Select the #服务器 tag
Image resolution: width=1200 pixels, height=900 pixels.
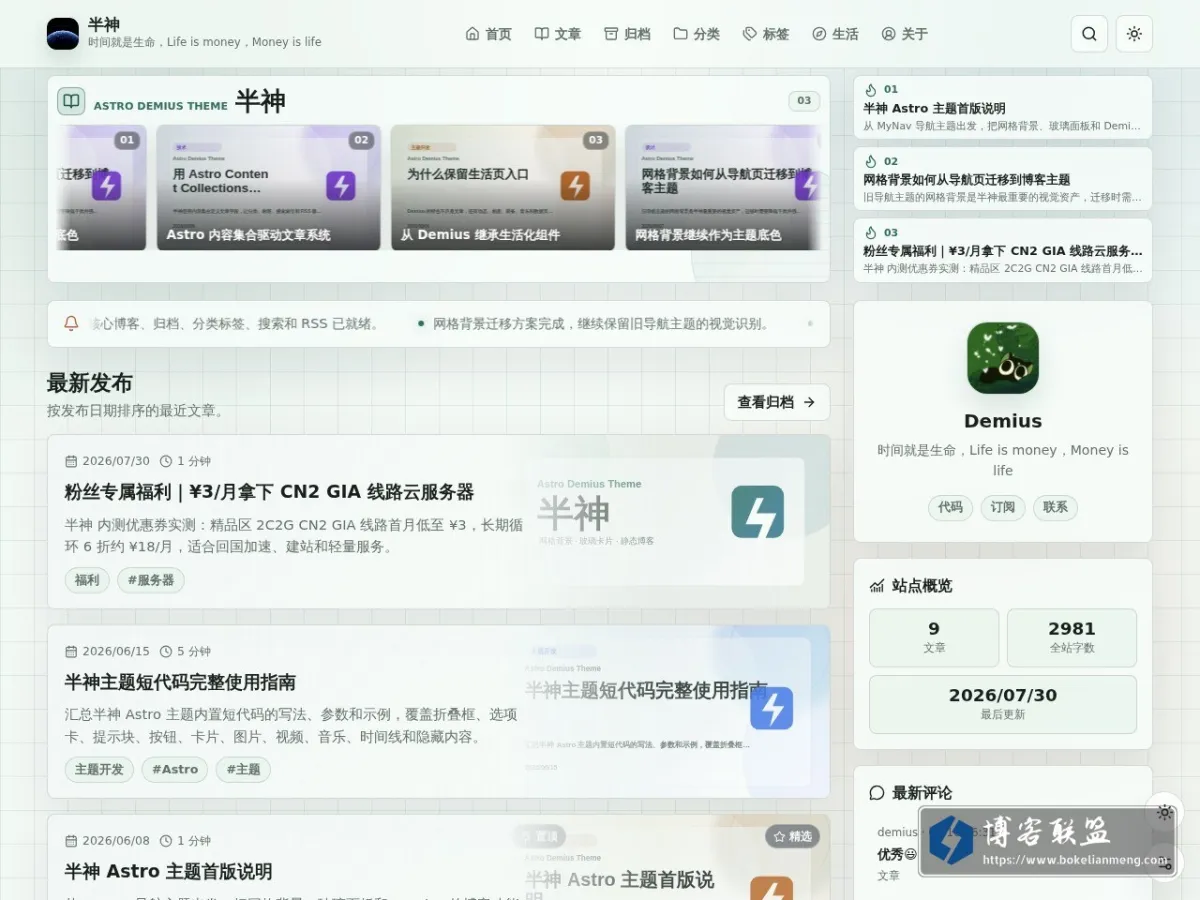(x=151, y=580)
